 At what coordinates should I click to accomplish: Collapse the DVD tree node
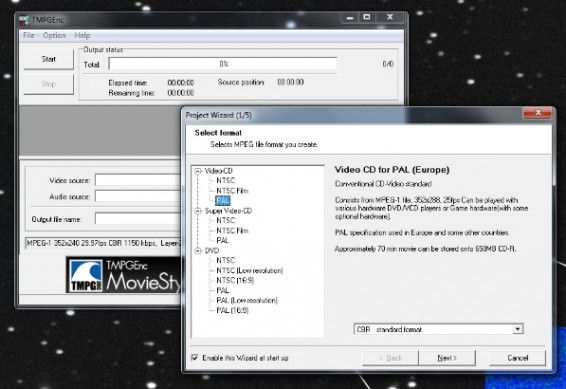point(198,250)
